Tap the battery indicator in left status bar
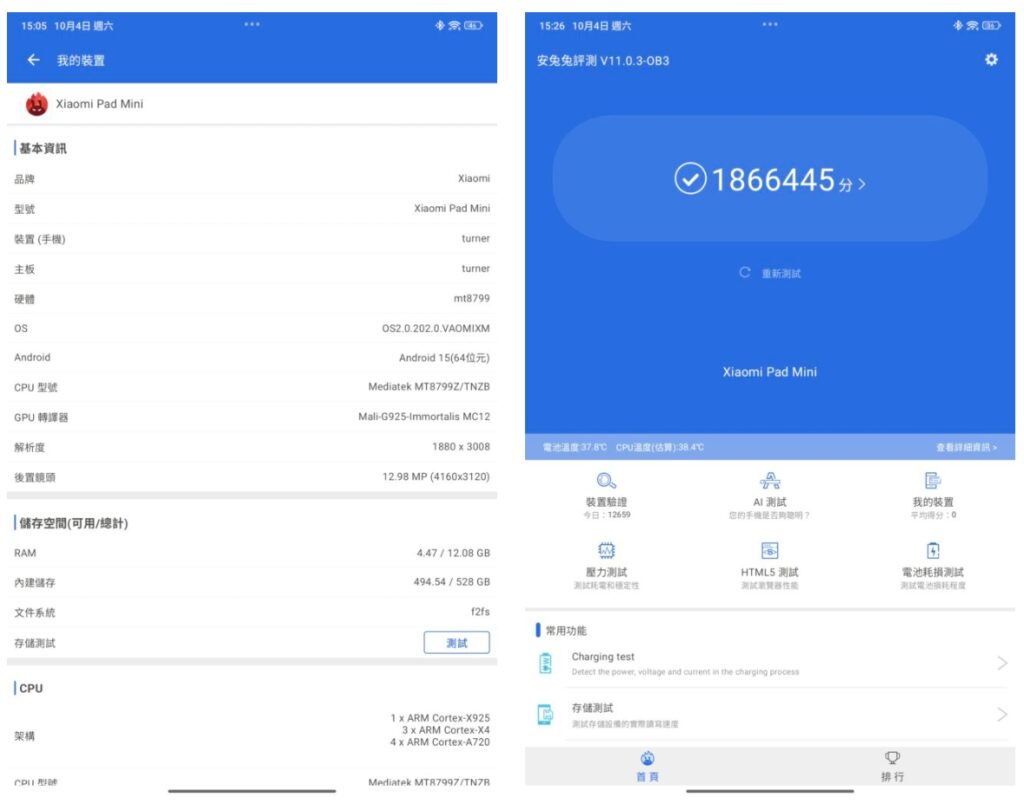The image size is (1024, 805). (473, 25)
